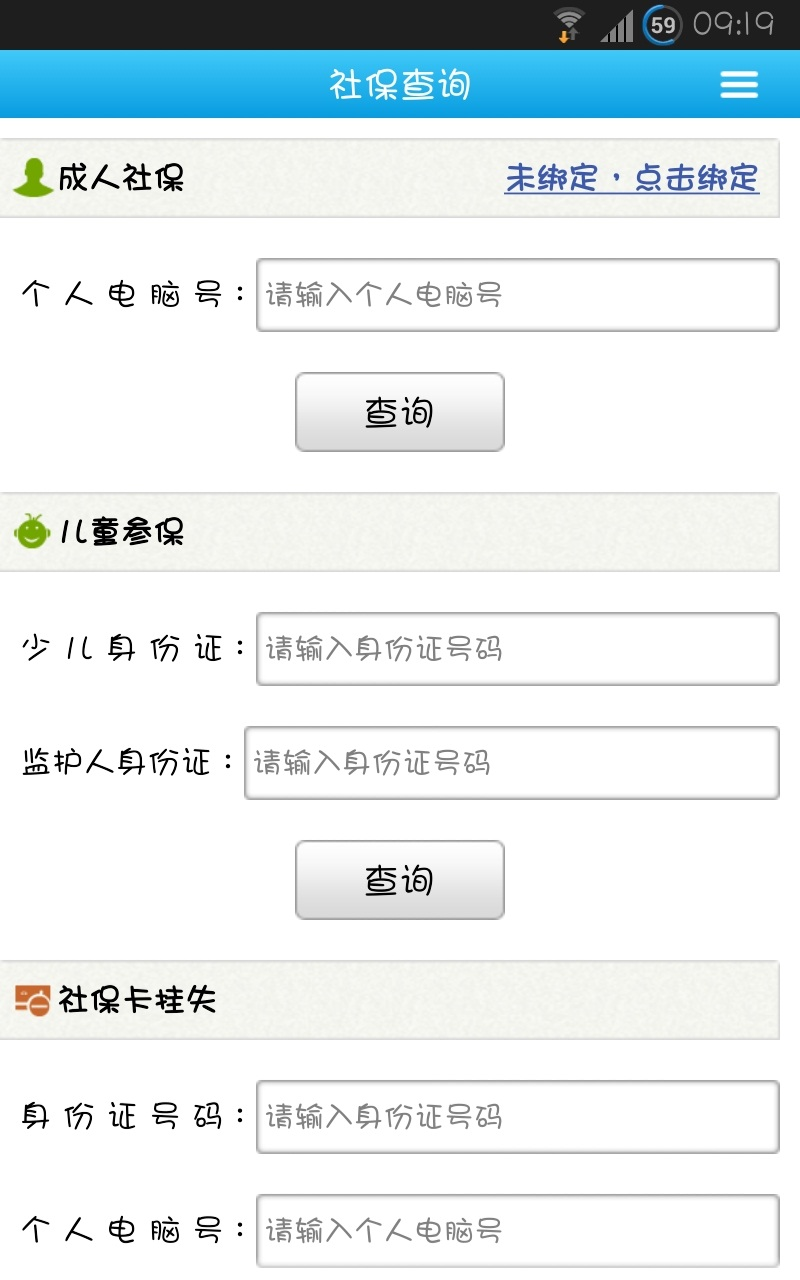This screenshot has width=800, height=1280.
Task: Tap the status bar clock showing 09:19
Action: pyautogui.click(x=733, y=24)
